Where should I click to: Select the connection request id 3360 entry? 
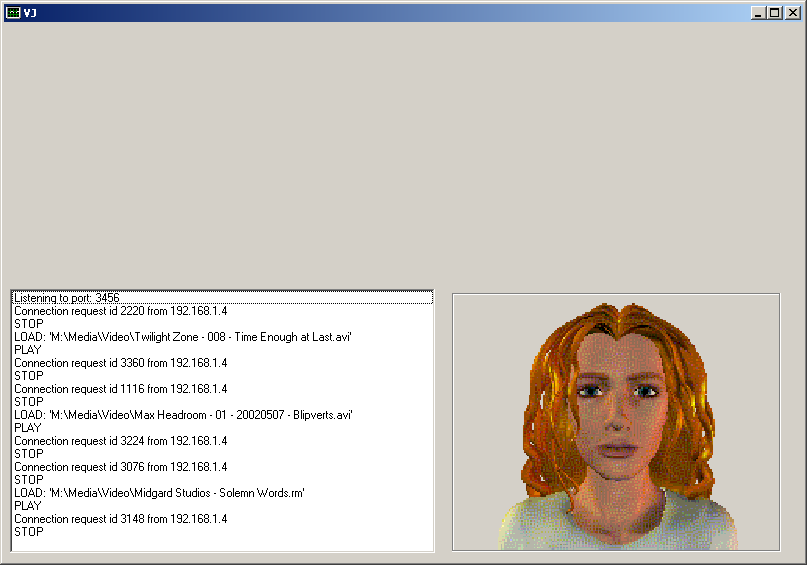120,363
